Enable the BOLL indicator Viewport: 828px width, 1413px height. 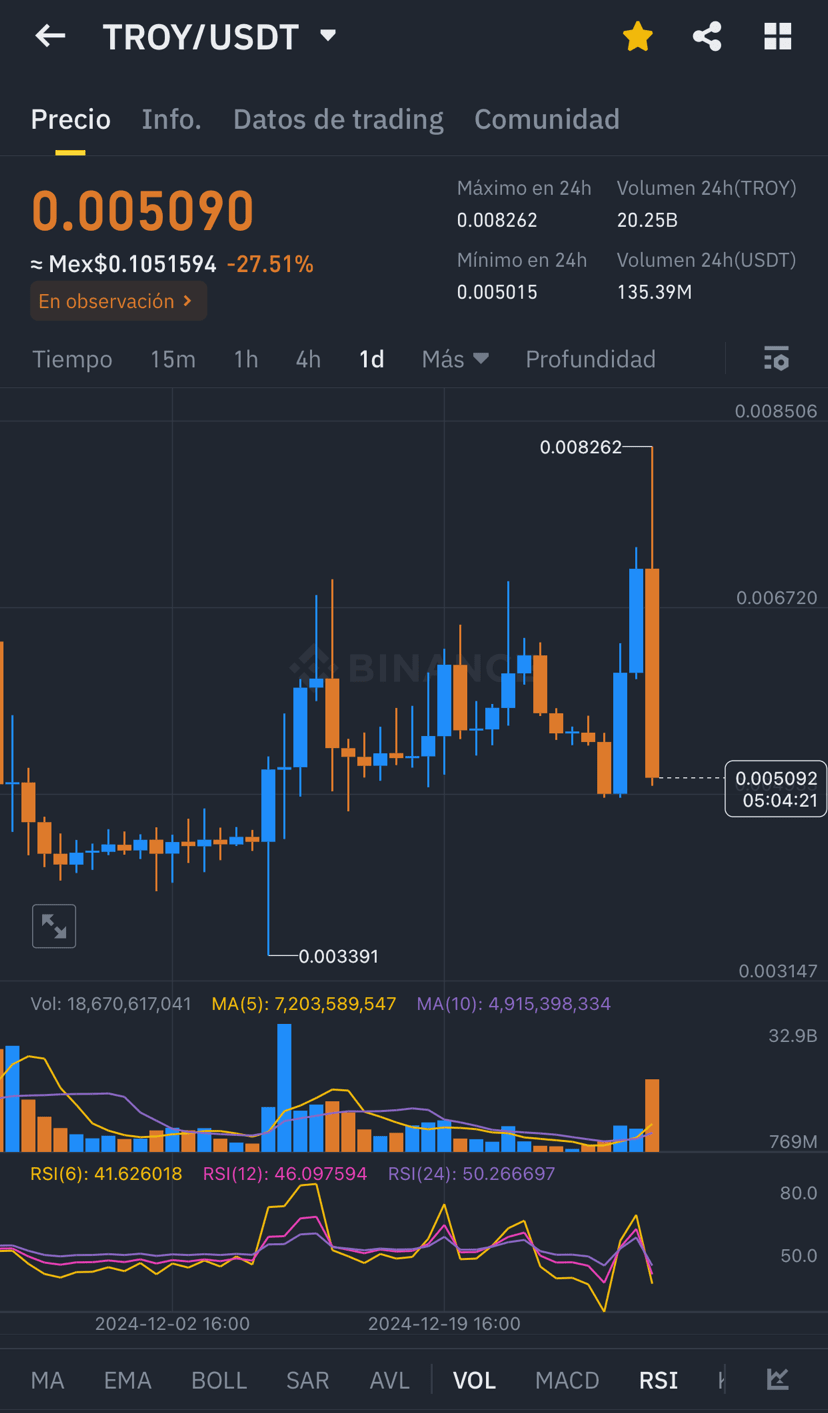[219, 1380]
